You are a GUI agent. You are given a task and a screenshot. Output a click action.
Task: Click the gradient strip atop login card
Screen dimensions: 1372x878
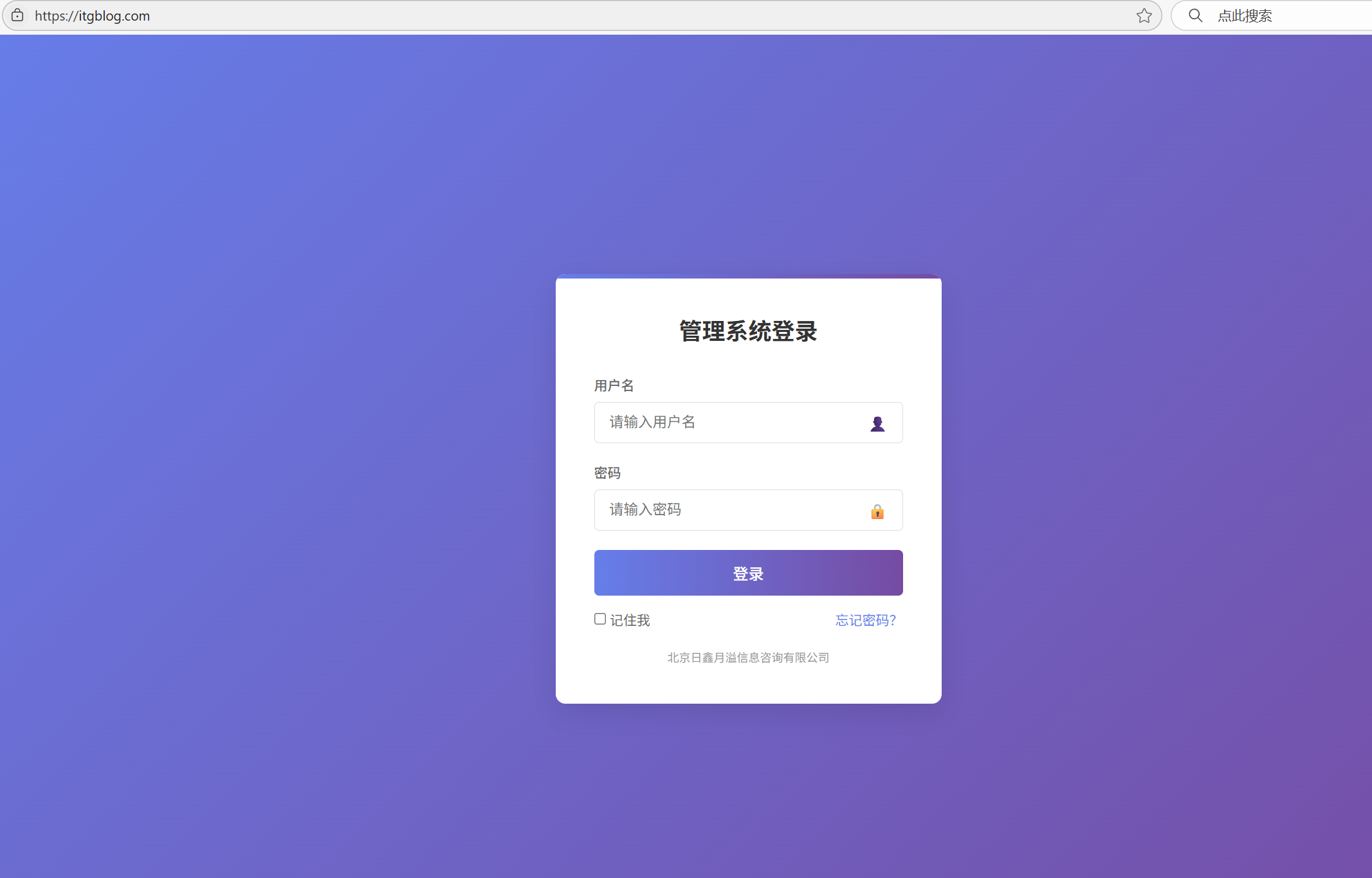(x=748, y=277)
